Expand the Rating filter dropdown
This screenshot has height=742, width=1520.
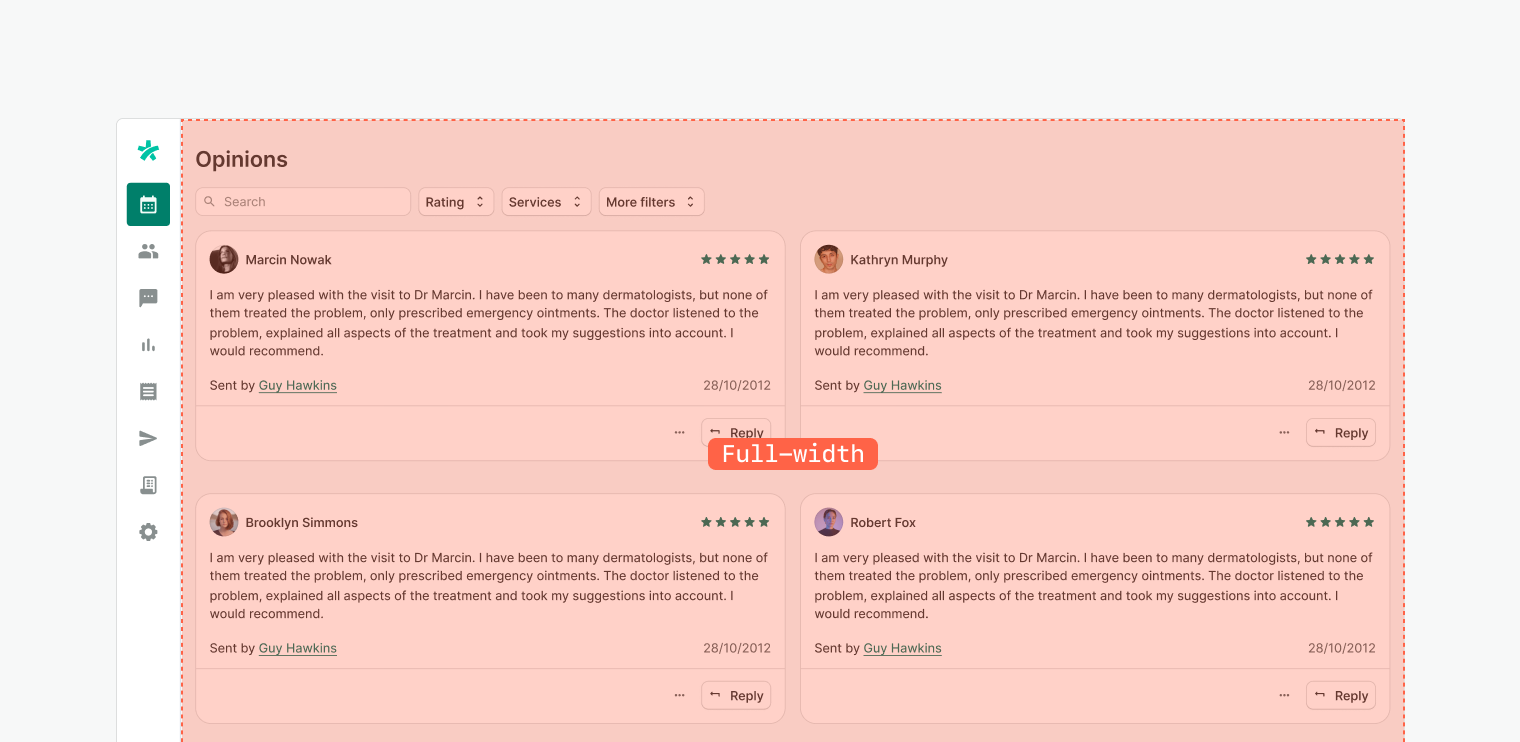click(455, 202)
